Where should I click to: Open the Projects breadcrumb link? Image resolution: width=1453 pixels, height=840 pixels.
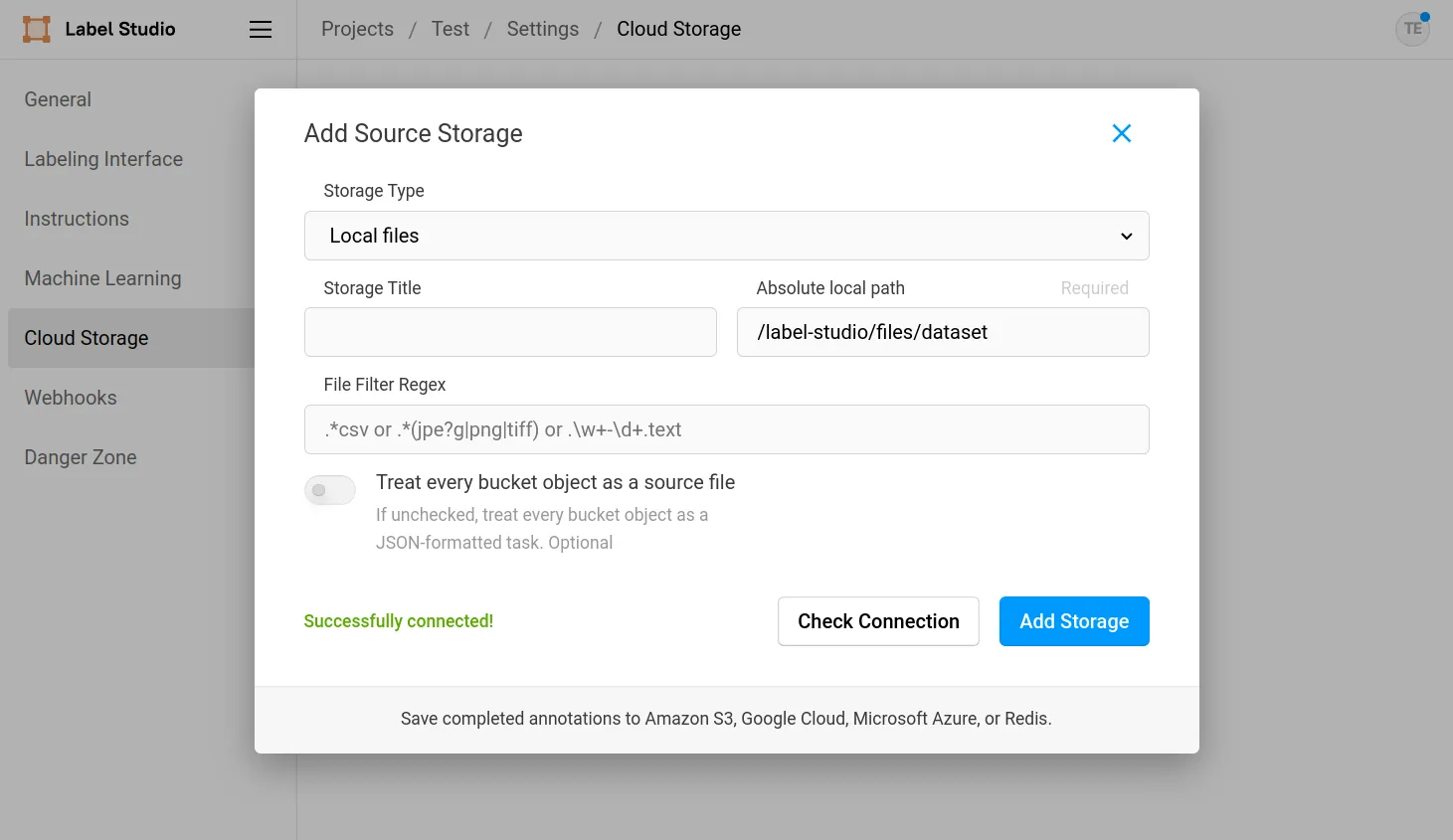tap(357, 29)
